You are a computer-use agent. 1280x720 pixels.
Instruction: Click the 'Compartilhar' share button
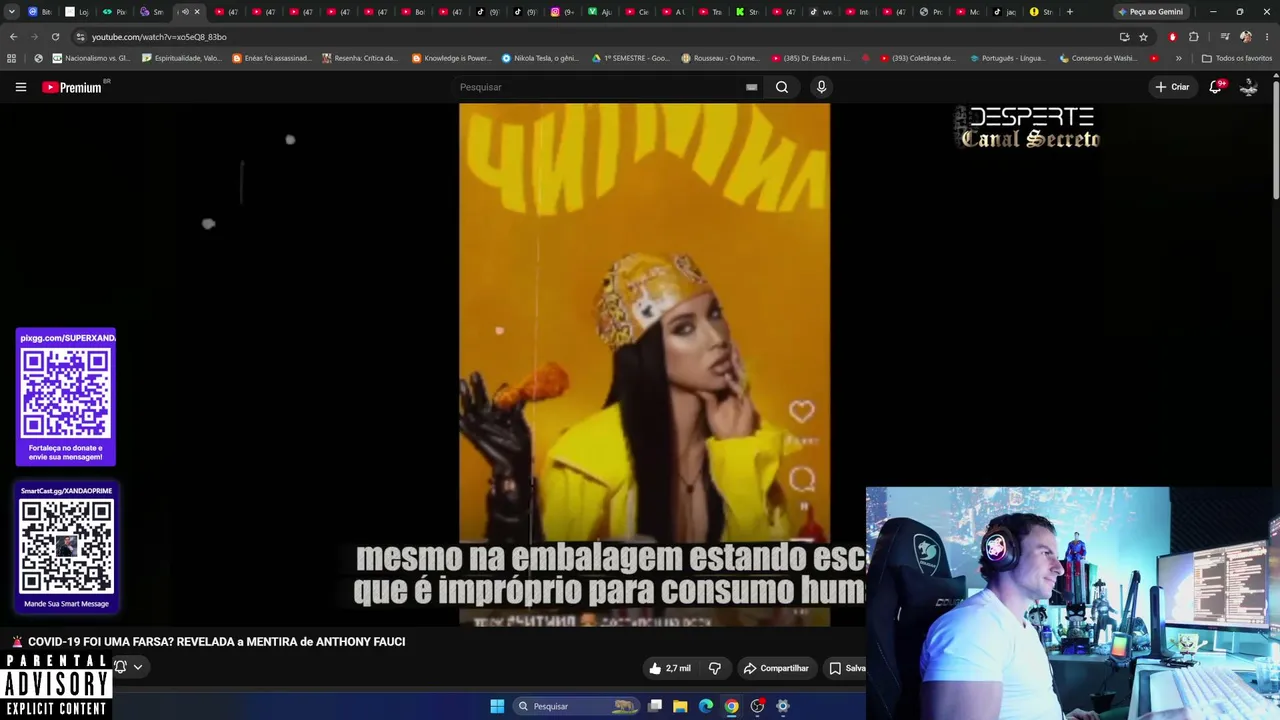tap(776, 668)
